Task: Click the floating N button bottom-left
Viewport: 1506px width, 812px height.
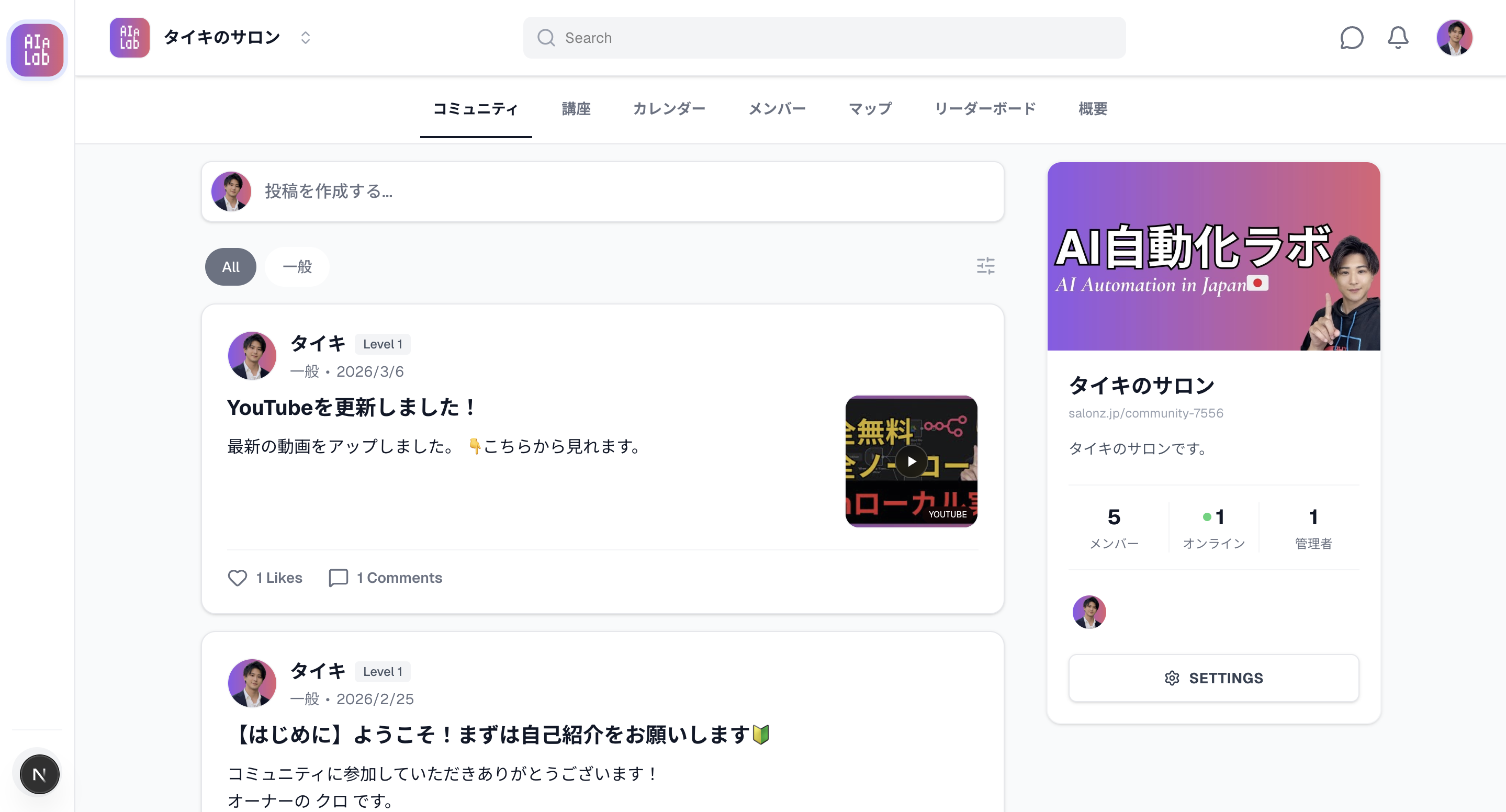Action: point(39,773)
